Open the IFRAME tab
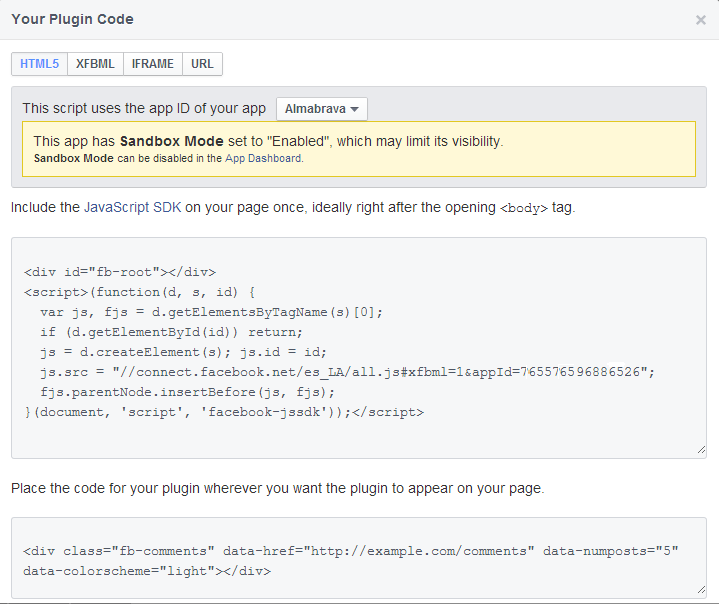The height and width of the screenshot is (604, 719). pos(153,64)
